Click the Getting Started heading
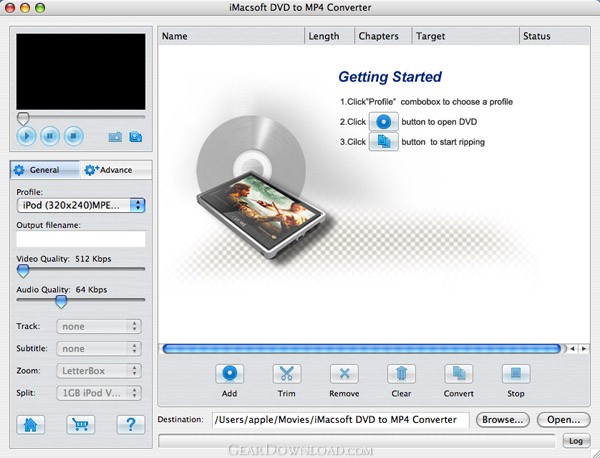This screenshot has height=458, width=600. point(390,77)
